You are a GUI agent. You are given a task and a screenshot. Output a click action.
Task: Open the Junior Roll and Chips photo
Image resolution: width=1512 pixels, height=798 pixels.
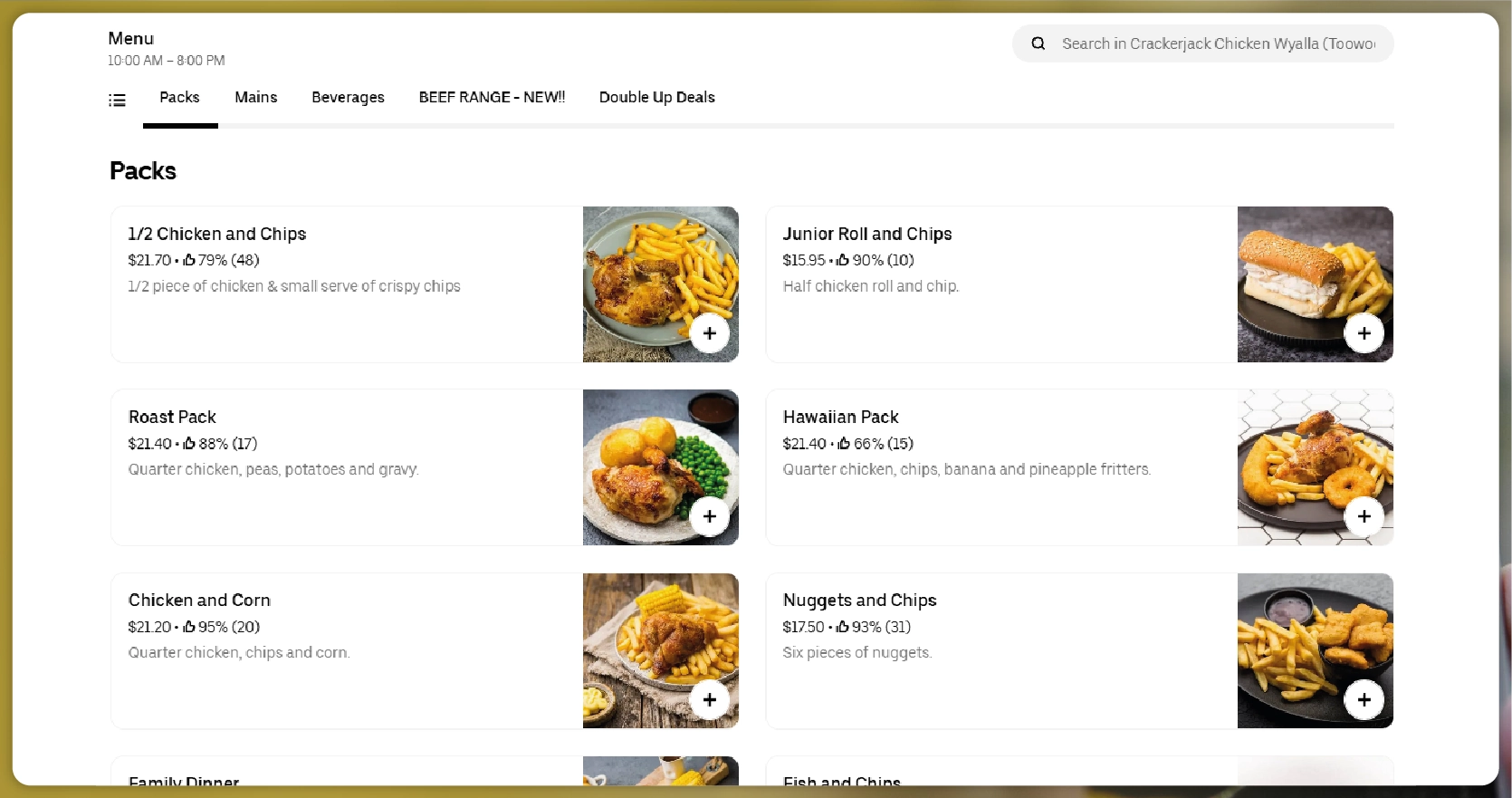[x=1316, y=284]
